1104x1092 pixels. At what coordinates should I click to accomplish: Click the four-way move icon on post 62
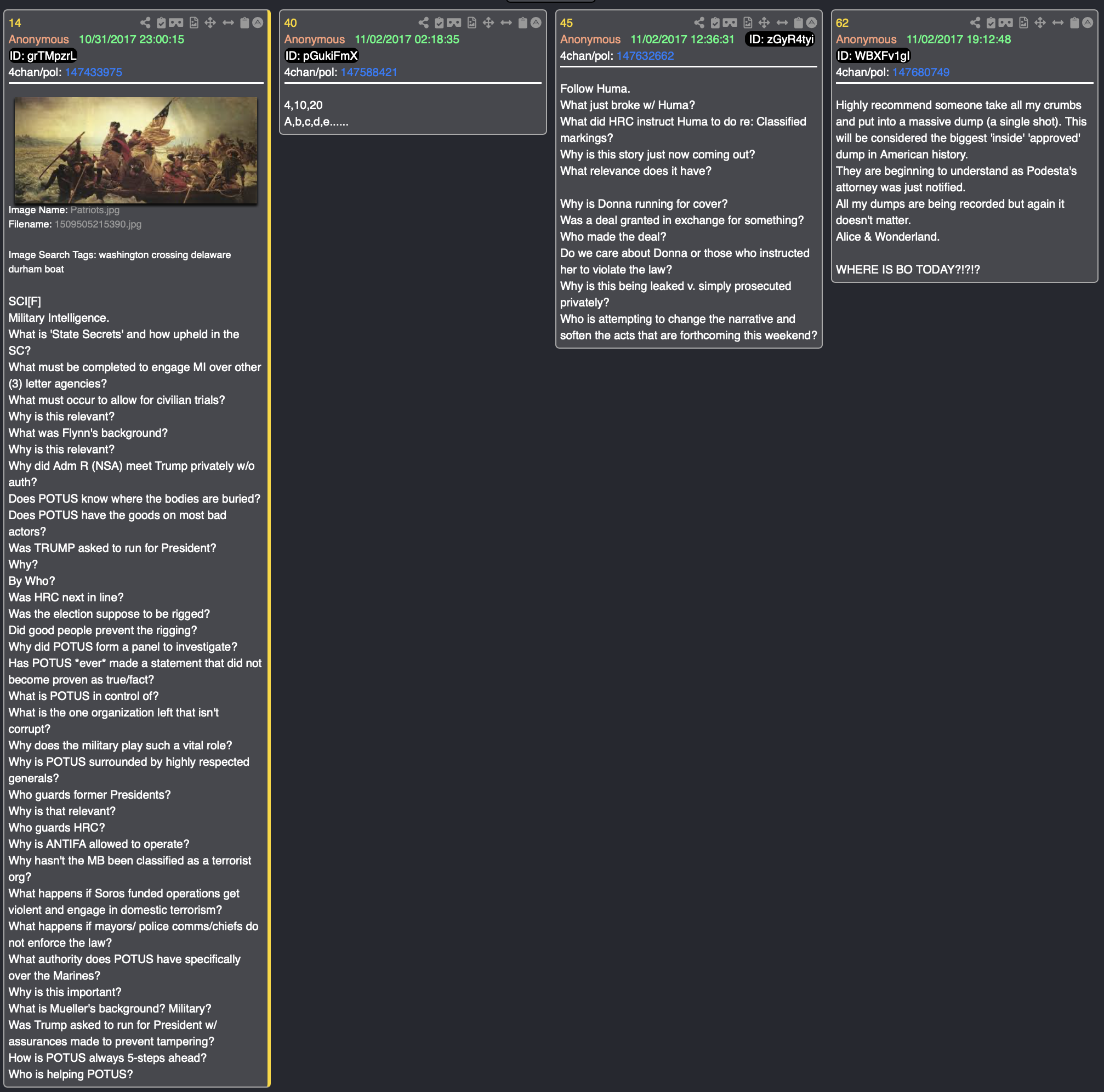coord(1040,23)
